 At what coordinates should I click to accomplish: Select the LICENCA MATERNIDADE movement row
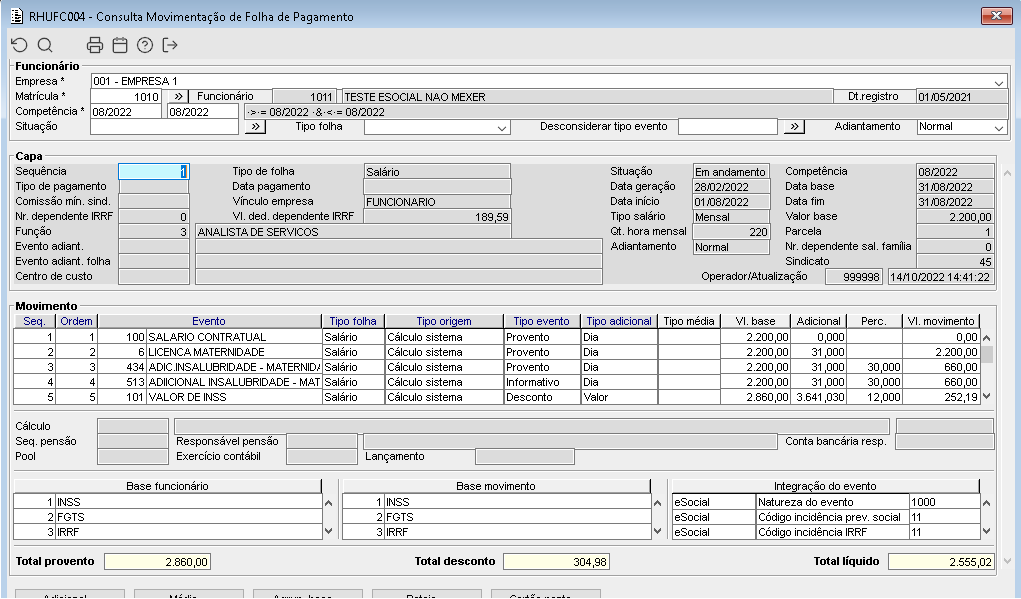click(x=235, y=353)
